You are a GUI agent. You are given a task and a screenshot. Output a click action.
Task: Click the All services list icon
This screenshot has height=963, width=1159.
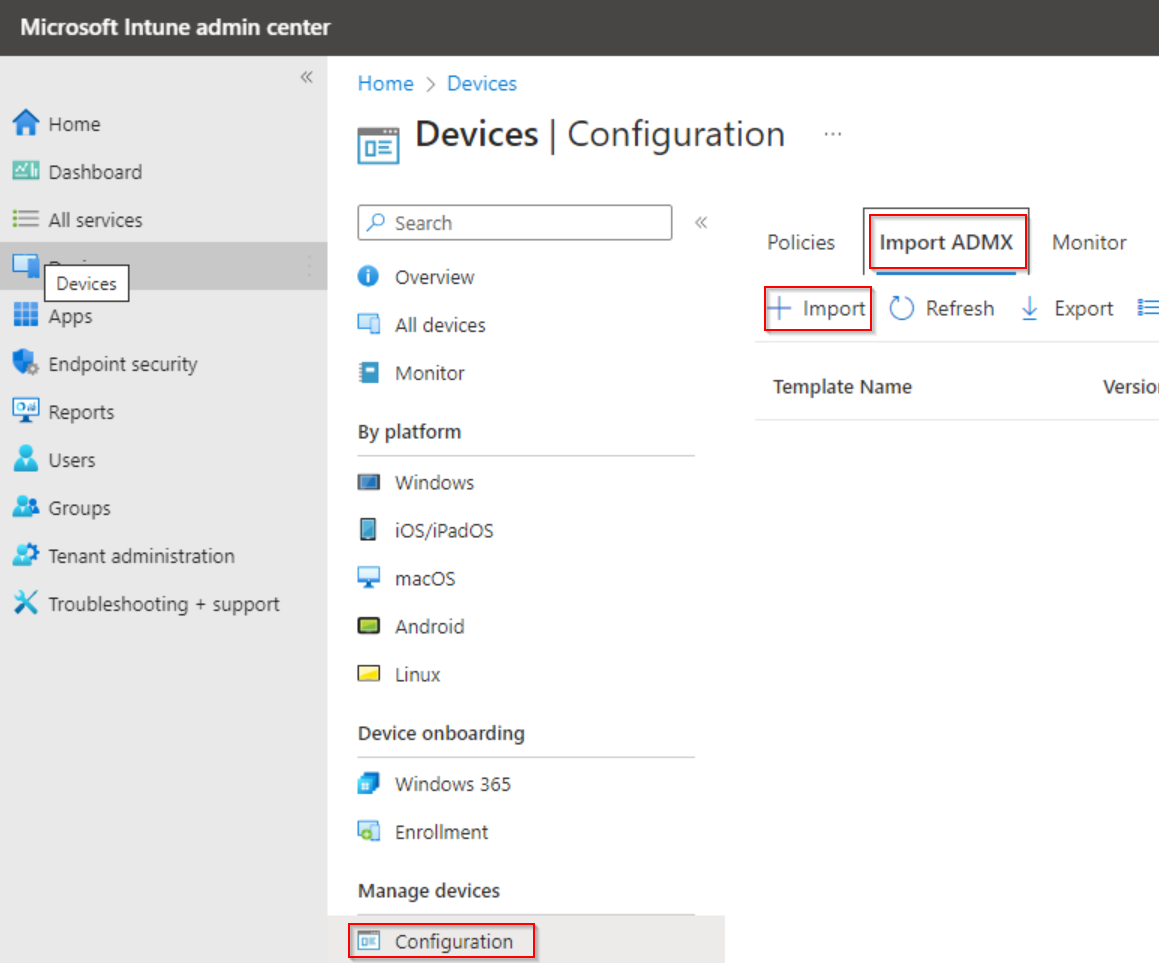(26, 219)
